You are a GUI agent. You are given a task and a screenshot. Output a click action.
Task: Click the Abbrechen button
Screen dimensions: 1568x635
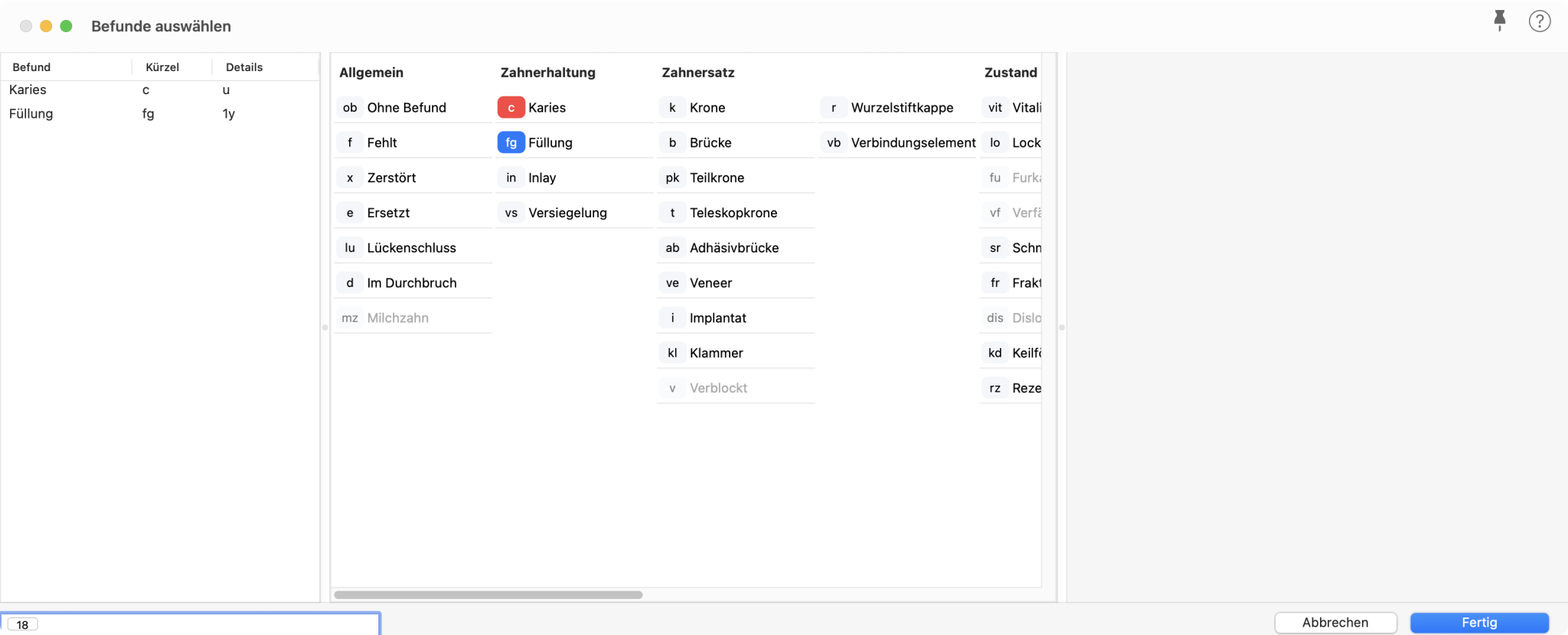coord(1335,623)
